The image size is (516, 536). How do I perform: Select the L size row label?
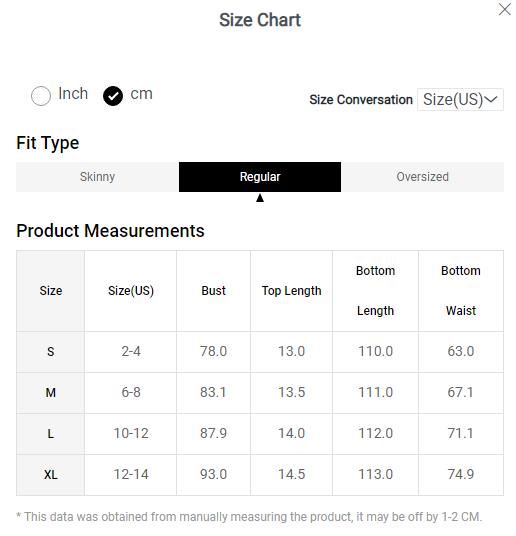[x=51, y=434]
